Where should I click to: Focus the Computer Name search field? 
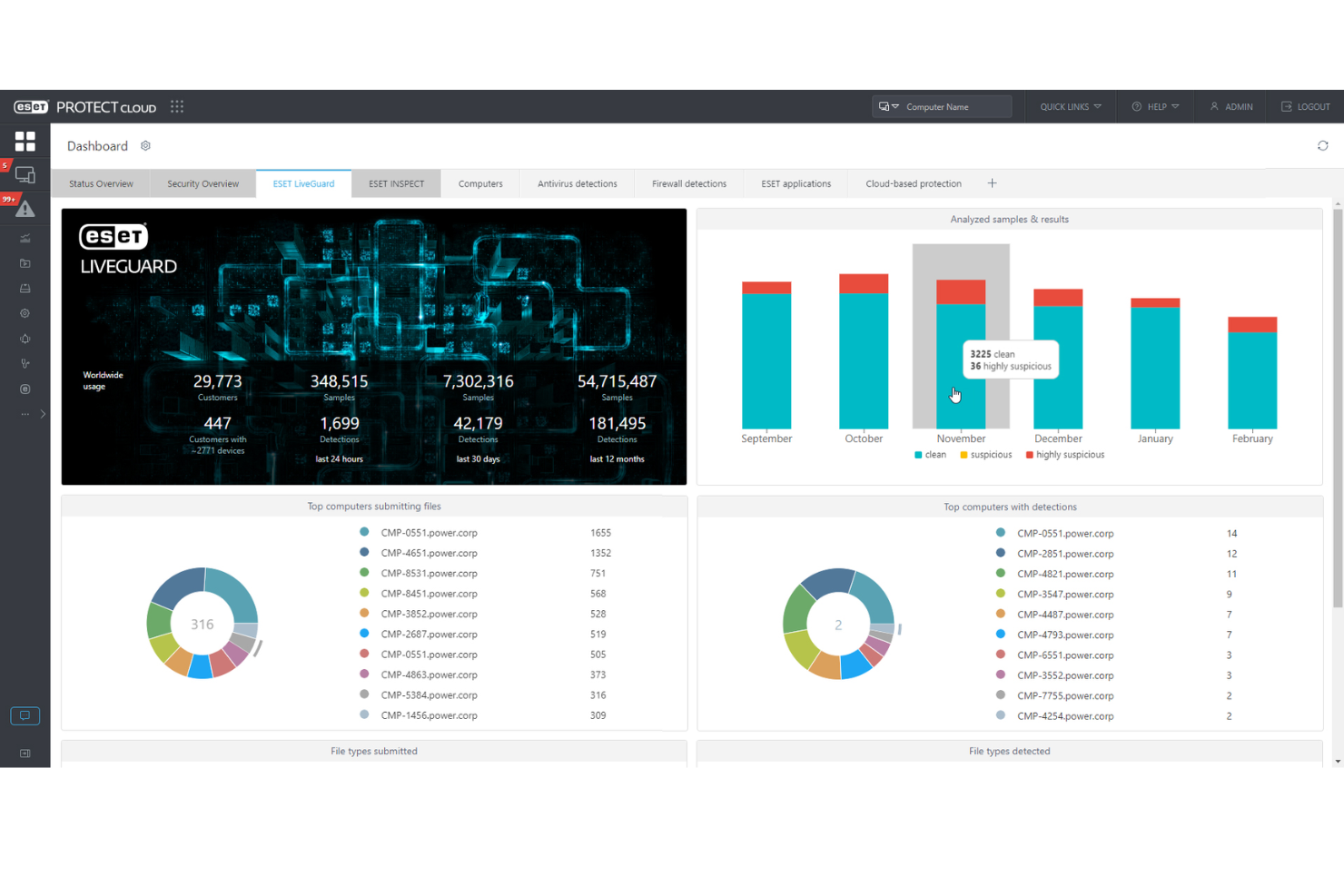956,106
